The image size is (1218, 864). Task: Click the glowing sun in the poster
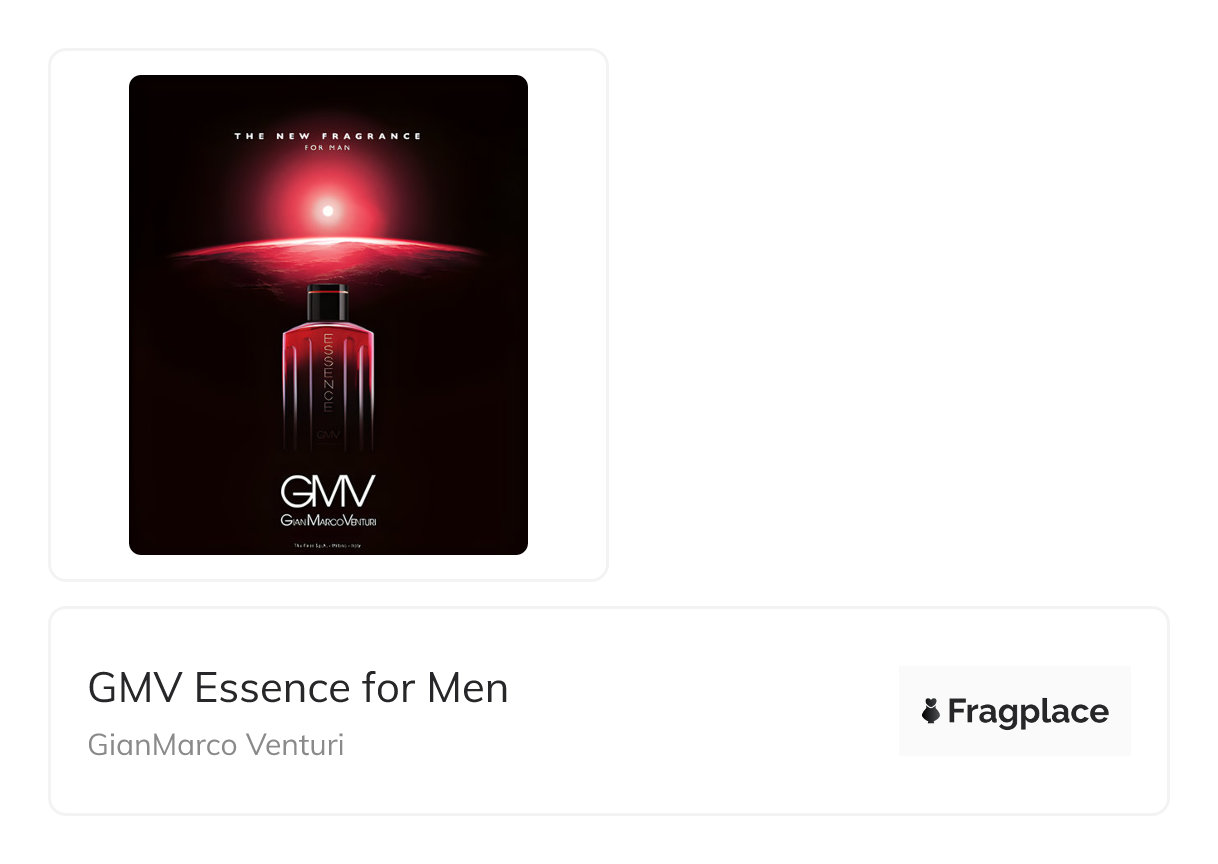point(327,211)
